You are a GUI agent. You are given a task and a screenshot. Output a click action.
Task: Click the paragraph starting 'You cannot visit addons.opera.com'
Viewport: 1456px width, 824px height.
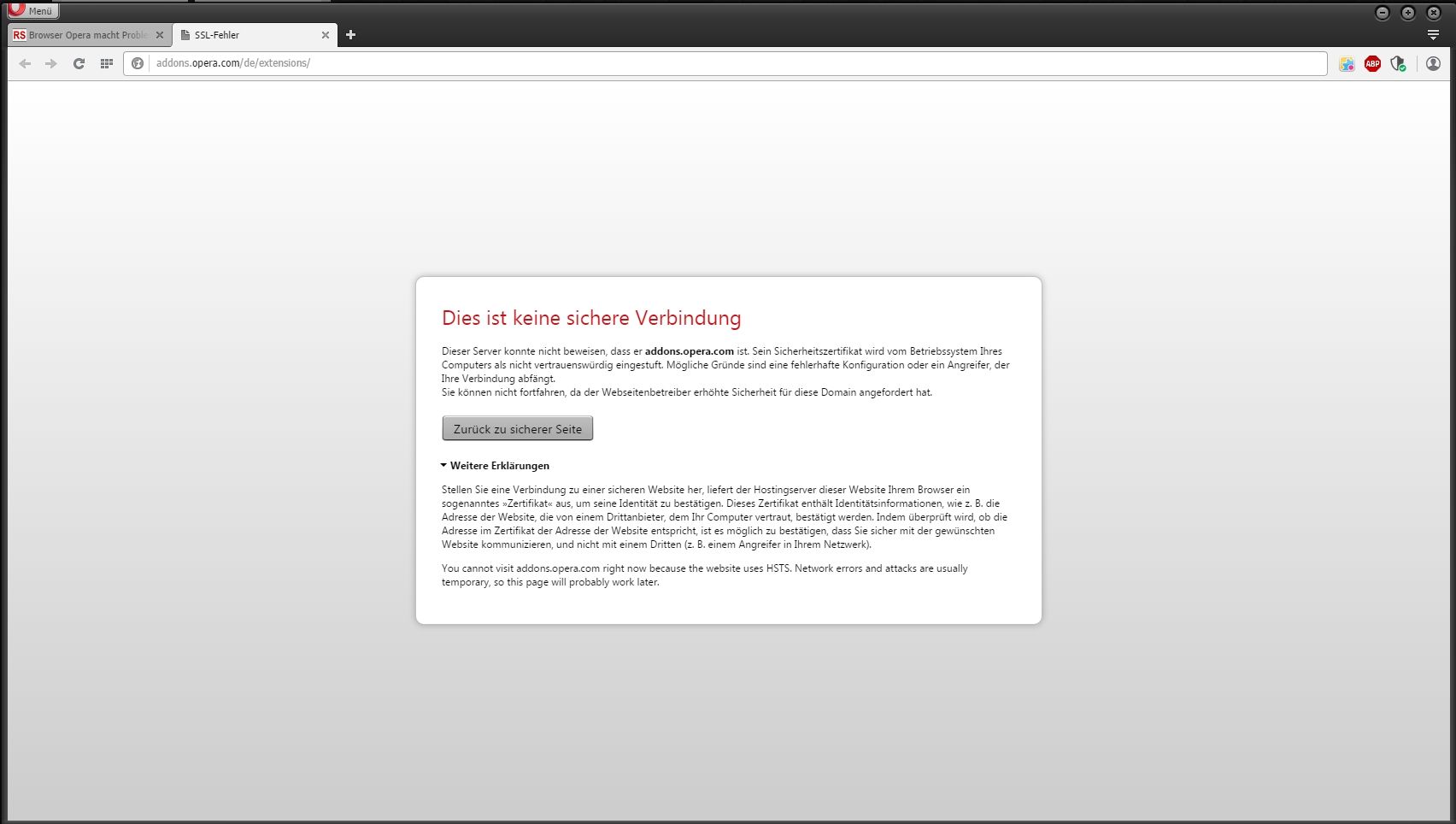pyautogui.click(x=705, y=575)
